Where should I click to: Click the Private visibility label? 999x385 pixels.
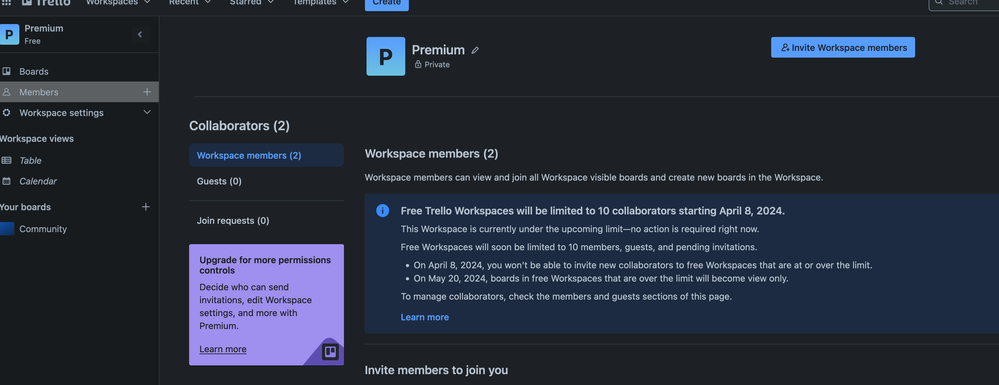pyautogui.click(x=437, y=64)
